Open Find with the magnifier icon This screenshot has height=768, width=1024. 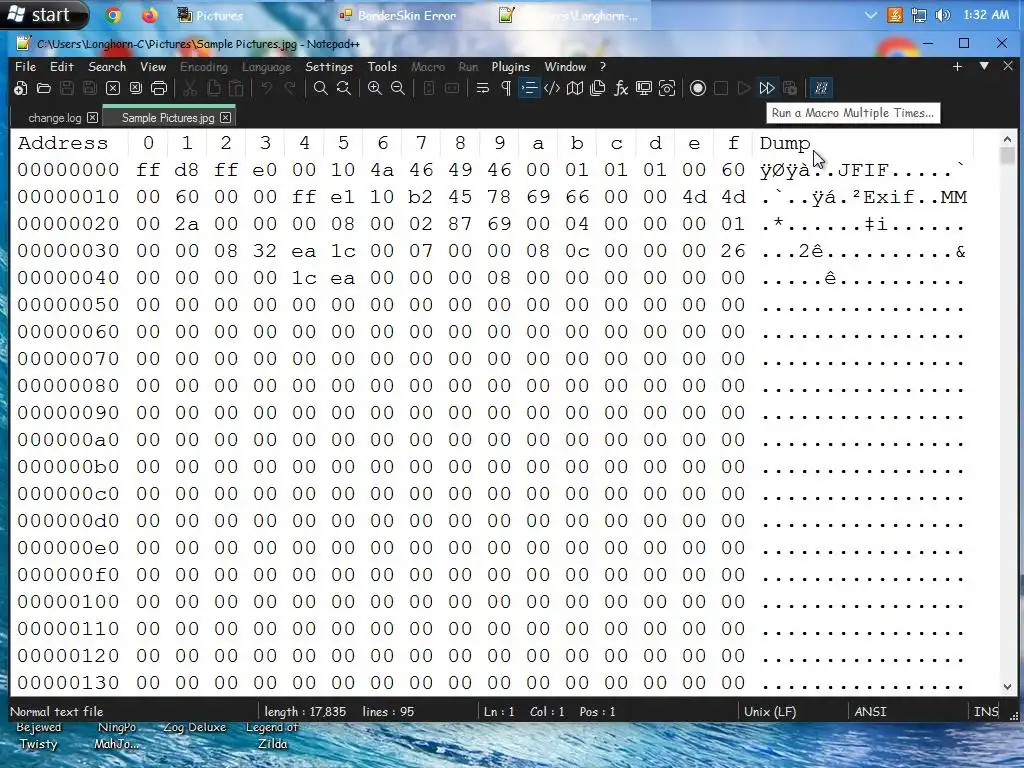point(321,88)
